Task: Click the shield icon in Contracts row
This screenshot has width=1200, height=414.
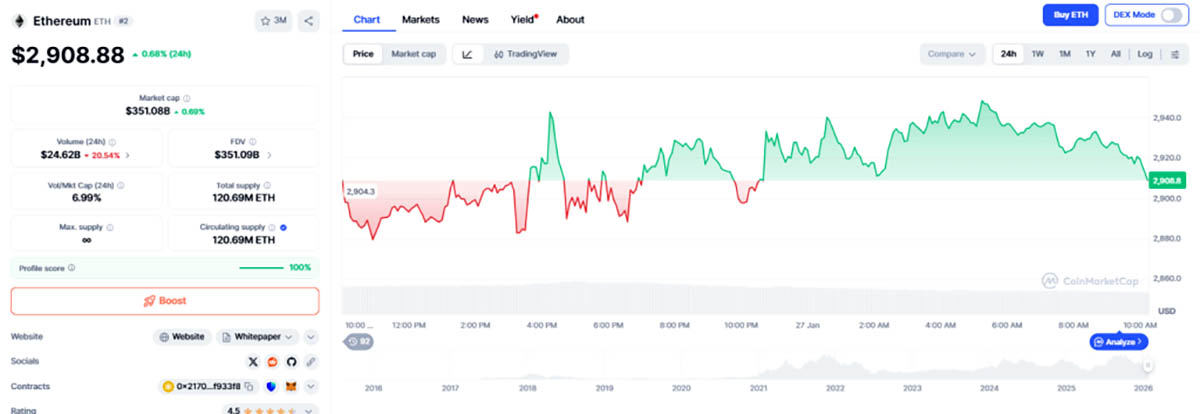Action: pyautogui.click(x=271, y=386)
